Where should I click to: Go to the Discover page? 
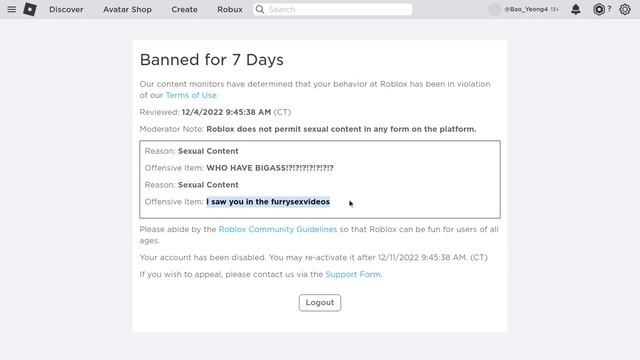(66, 9)
